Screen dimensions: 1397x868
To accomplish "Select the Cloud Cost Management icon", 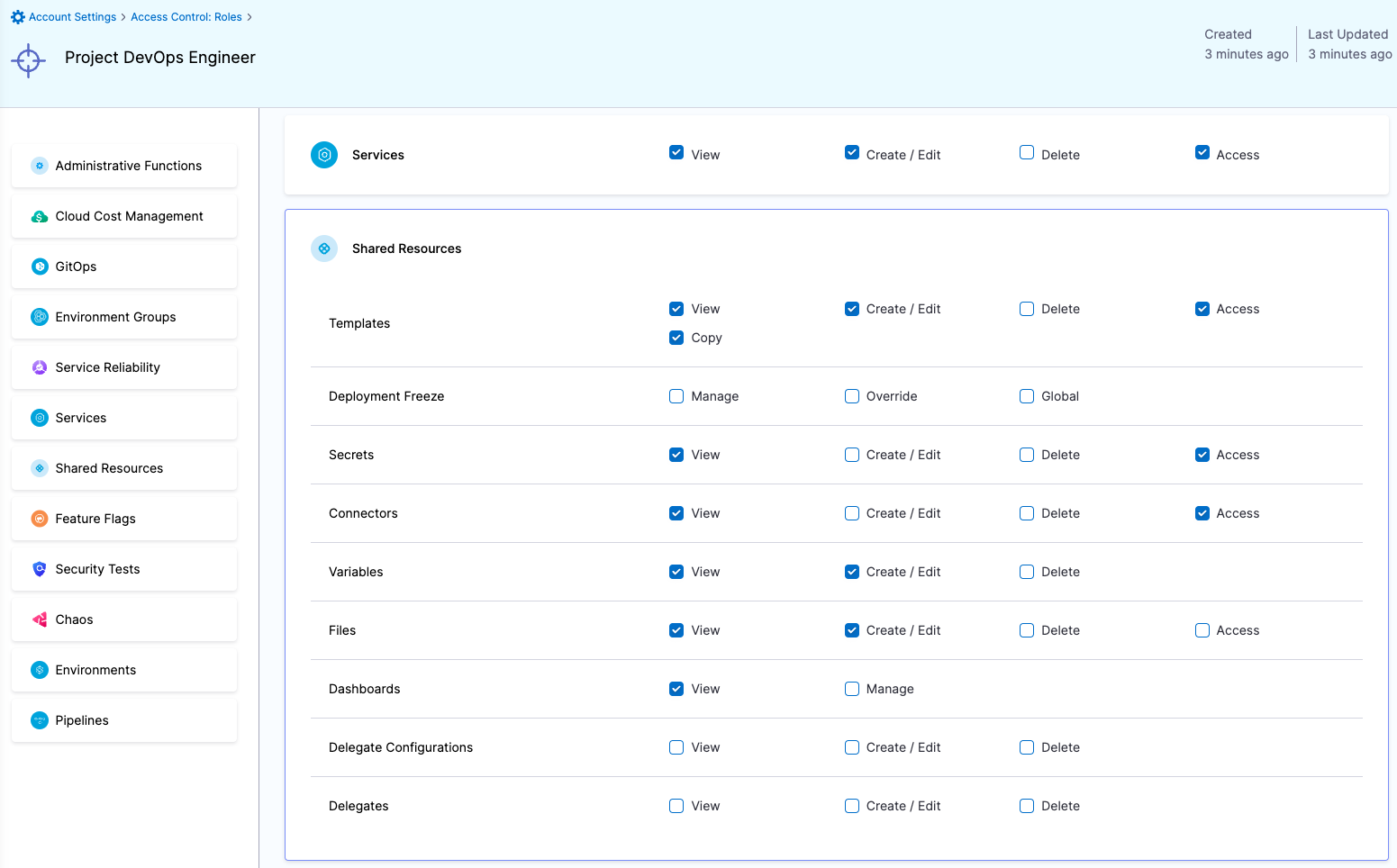I will click(39, 216).
